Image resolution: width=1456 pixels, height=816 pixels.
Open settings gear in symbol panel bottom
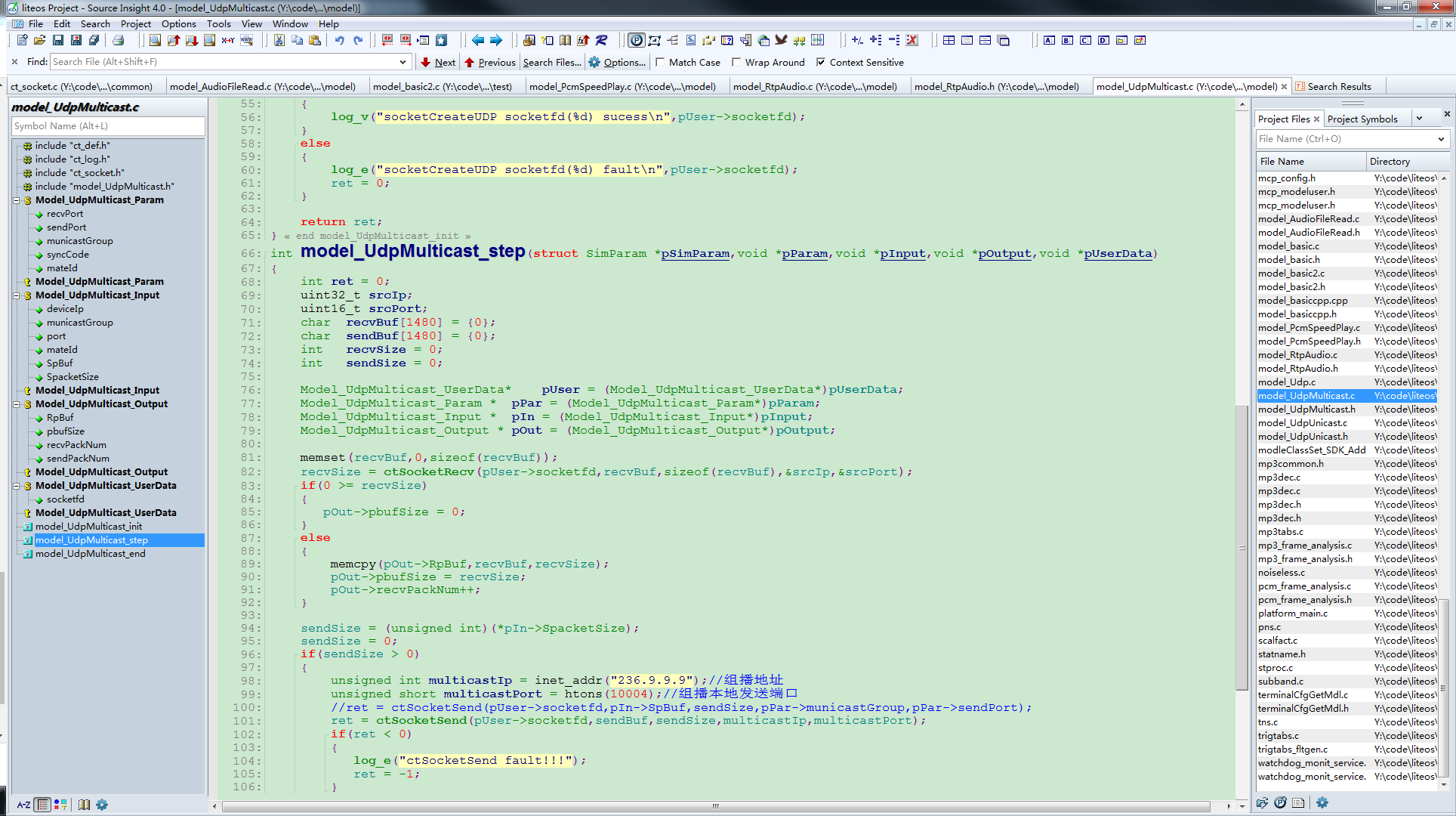[102, 805]
